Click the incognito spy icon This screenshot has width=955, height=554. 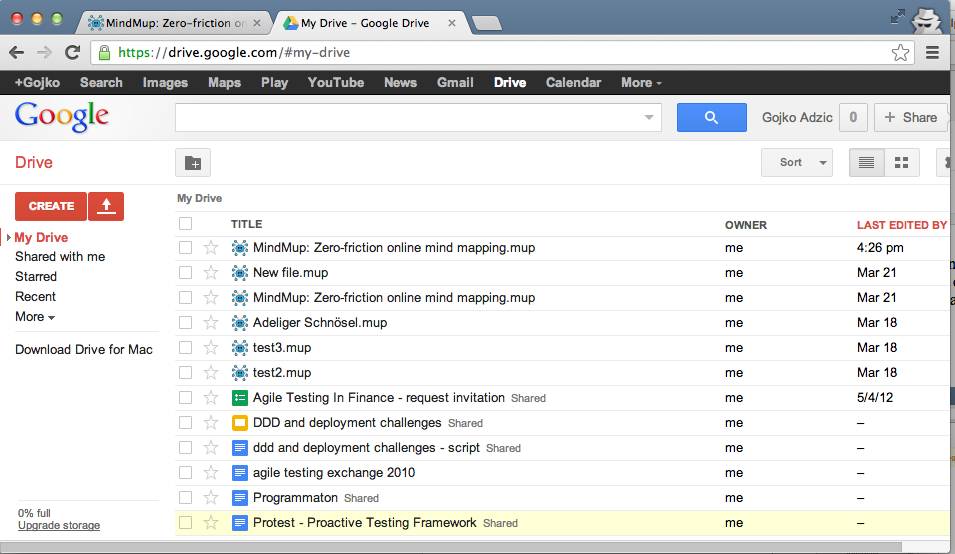click(x=926, y=19)
